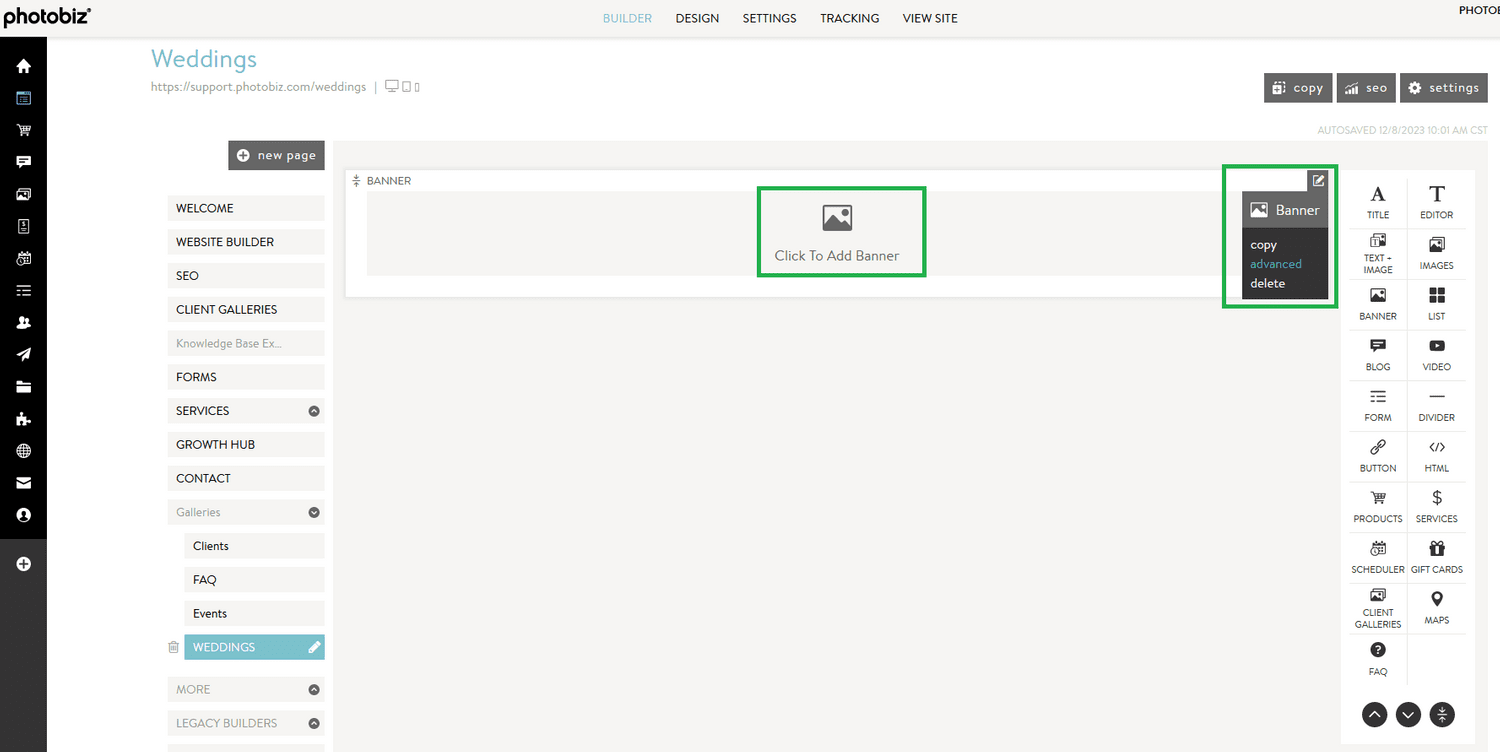
Task: Select the HTML block icon
Action: [1437, 456]
